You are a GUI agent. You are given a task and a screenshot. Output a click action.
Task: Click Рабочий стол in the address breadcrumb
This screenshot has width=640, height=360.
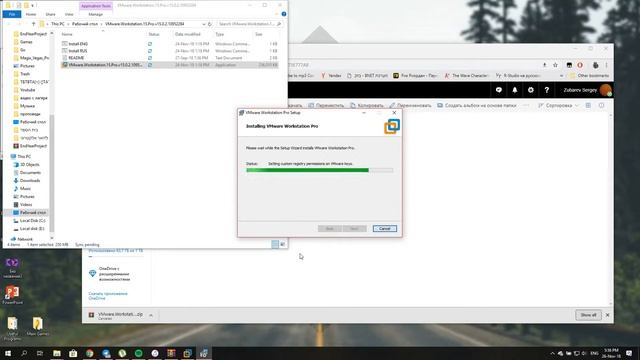click(85, 24)
